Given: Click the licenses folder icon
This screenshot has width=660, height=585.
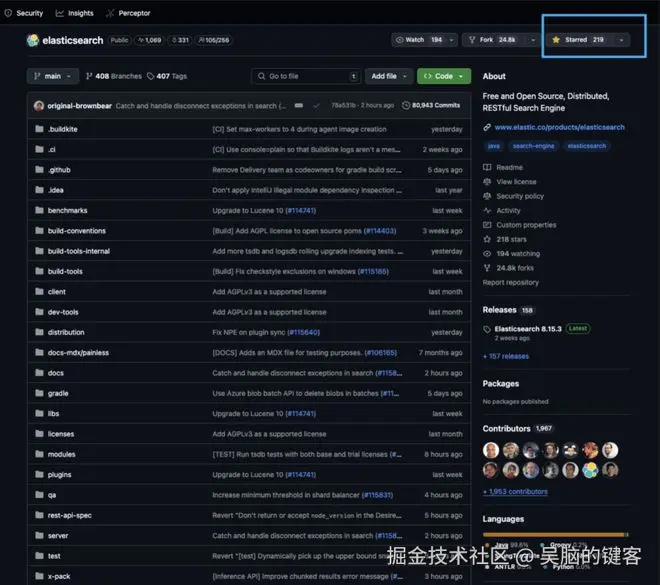Looking at the screenshot, I should click(x=39, y=433).
